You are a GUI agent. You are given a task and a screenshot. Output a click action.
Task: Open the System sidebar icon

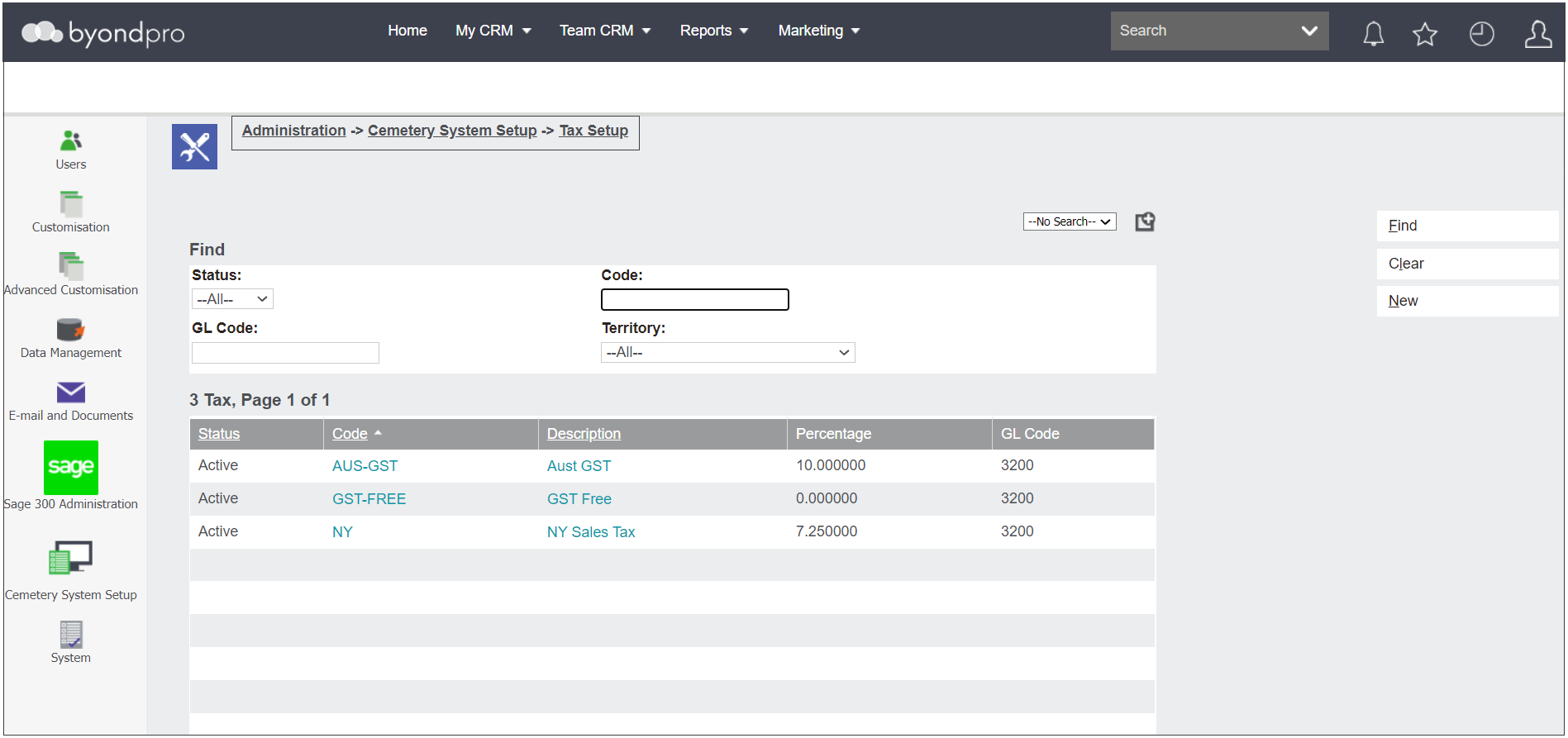click(x=71, y=634)
